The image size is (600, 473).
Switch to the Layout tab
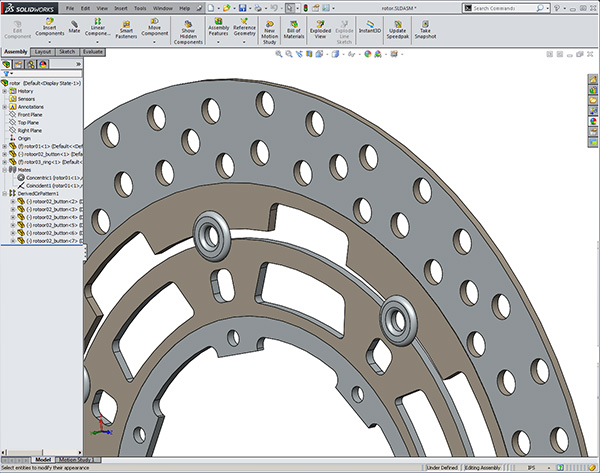43,52
